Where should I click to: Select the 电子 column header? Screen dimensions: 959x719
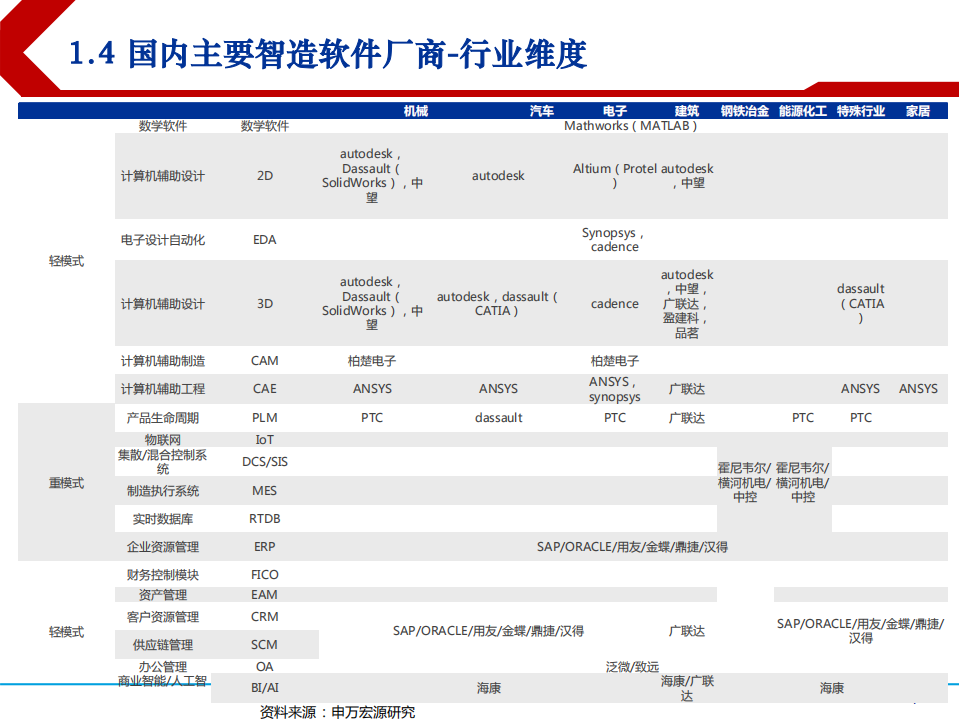point(613,110)
